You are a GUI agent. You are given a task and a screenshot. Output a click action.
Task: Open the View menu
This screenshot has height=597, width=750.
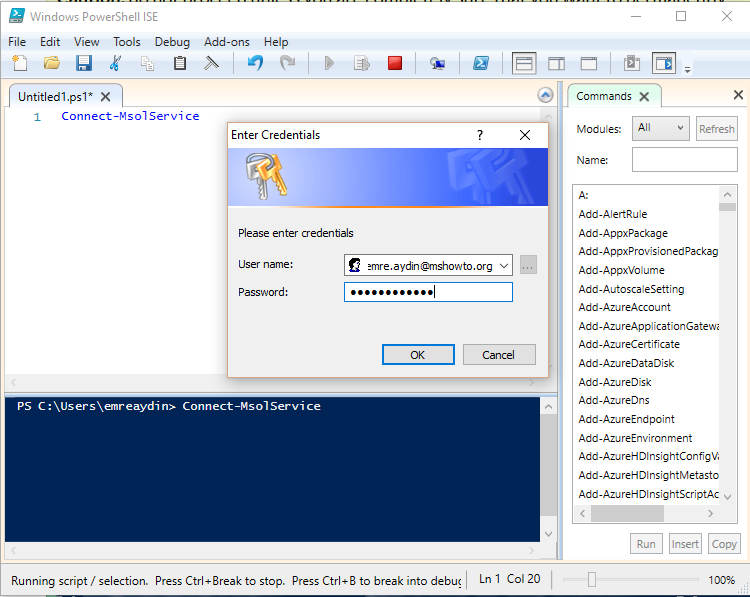(x=87, y=42)
